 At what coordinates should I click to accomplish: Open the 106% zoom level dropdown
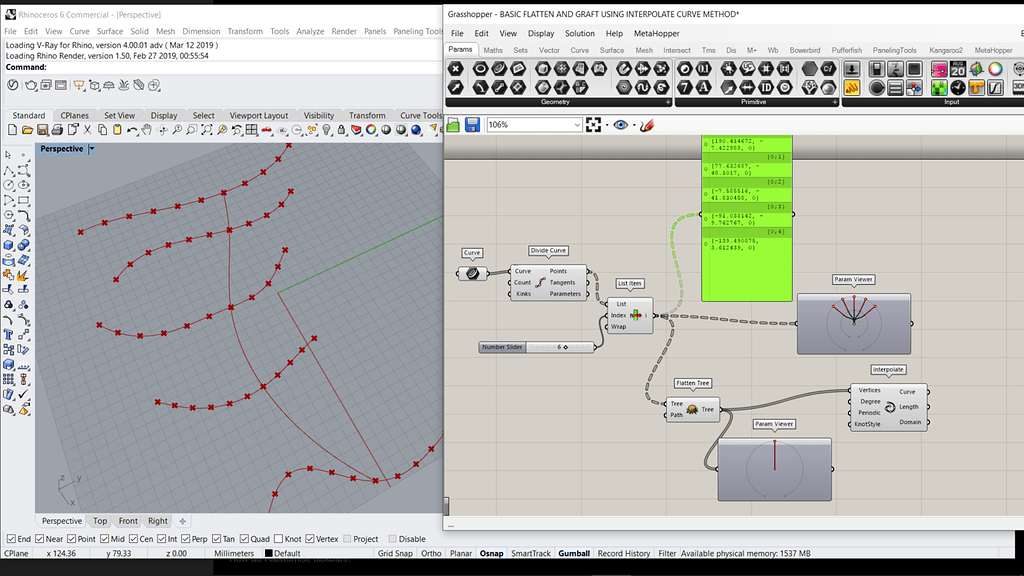tap(577, 125)
